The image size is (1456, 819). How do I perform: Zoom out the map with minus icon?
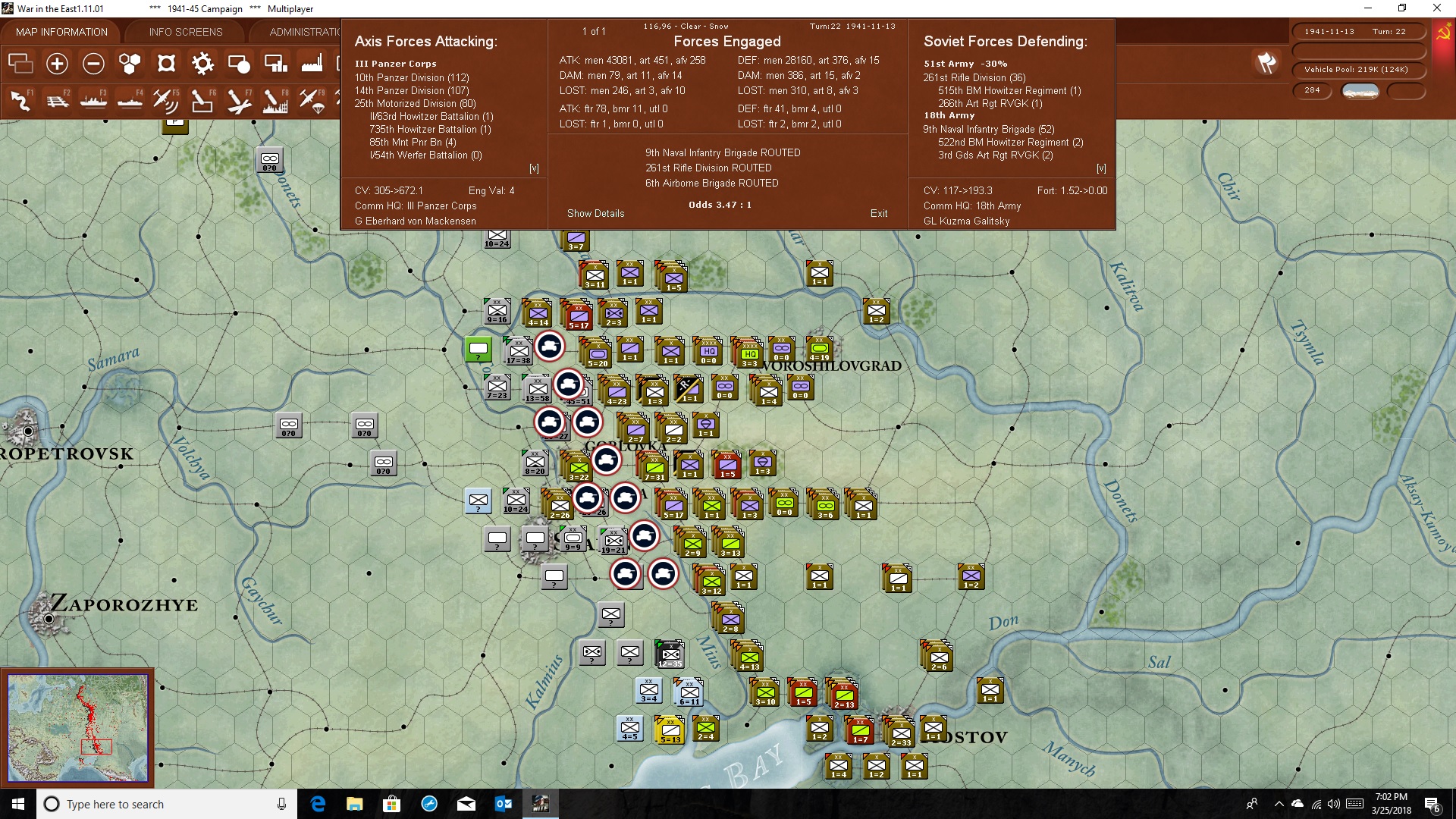click(x=93, y=64)
